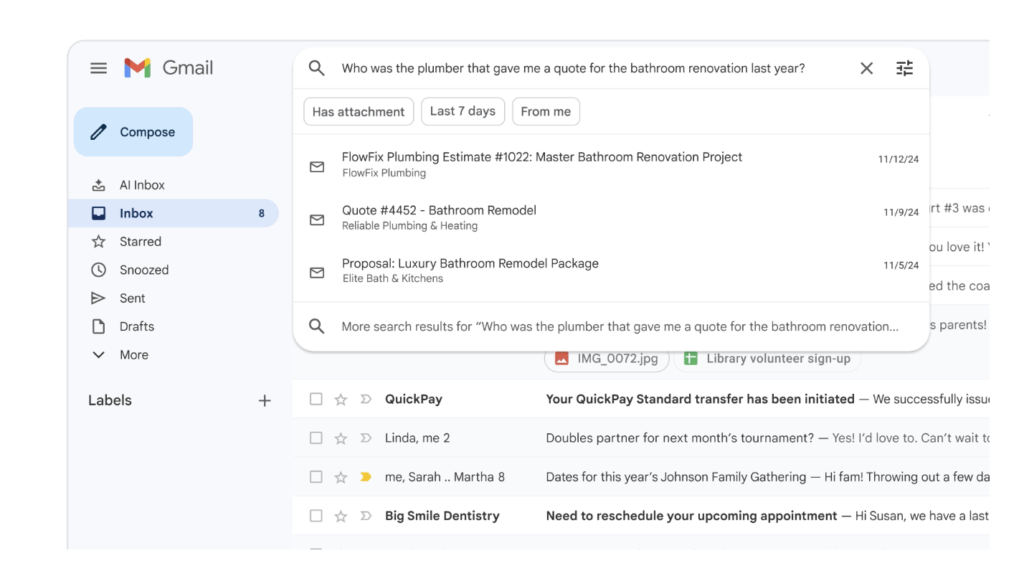Go to the Inbox folder
1024x571 pixels.
tap(173, 213)
